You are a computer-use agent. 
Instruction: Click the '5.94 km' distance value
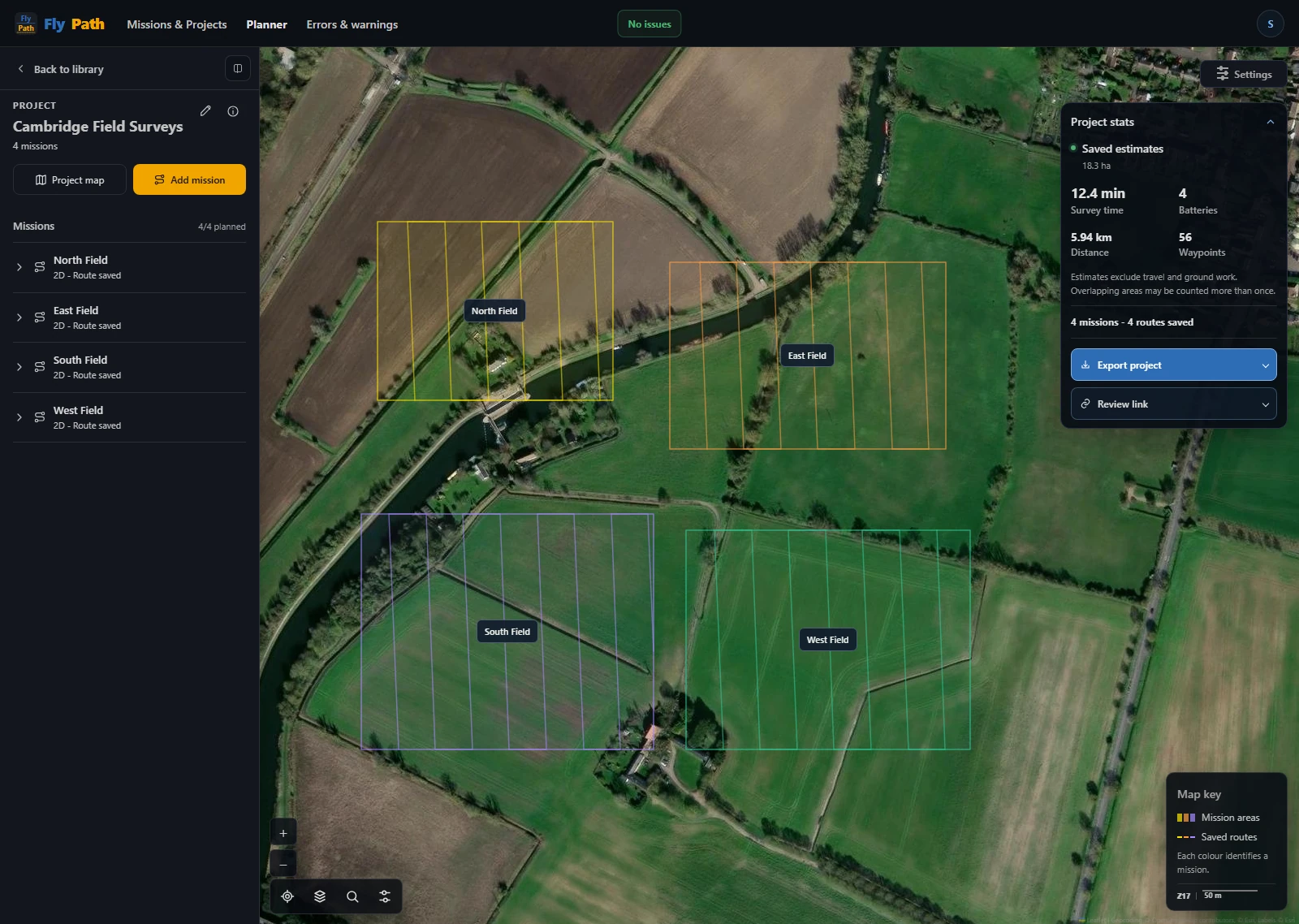(x=1091, y=237)
